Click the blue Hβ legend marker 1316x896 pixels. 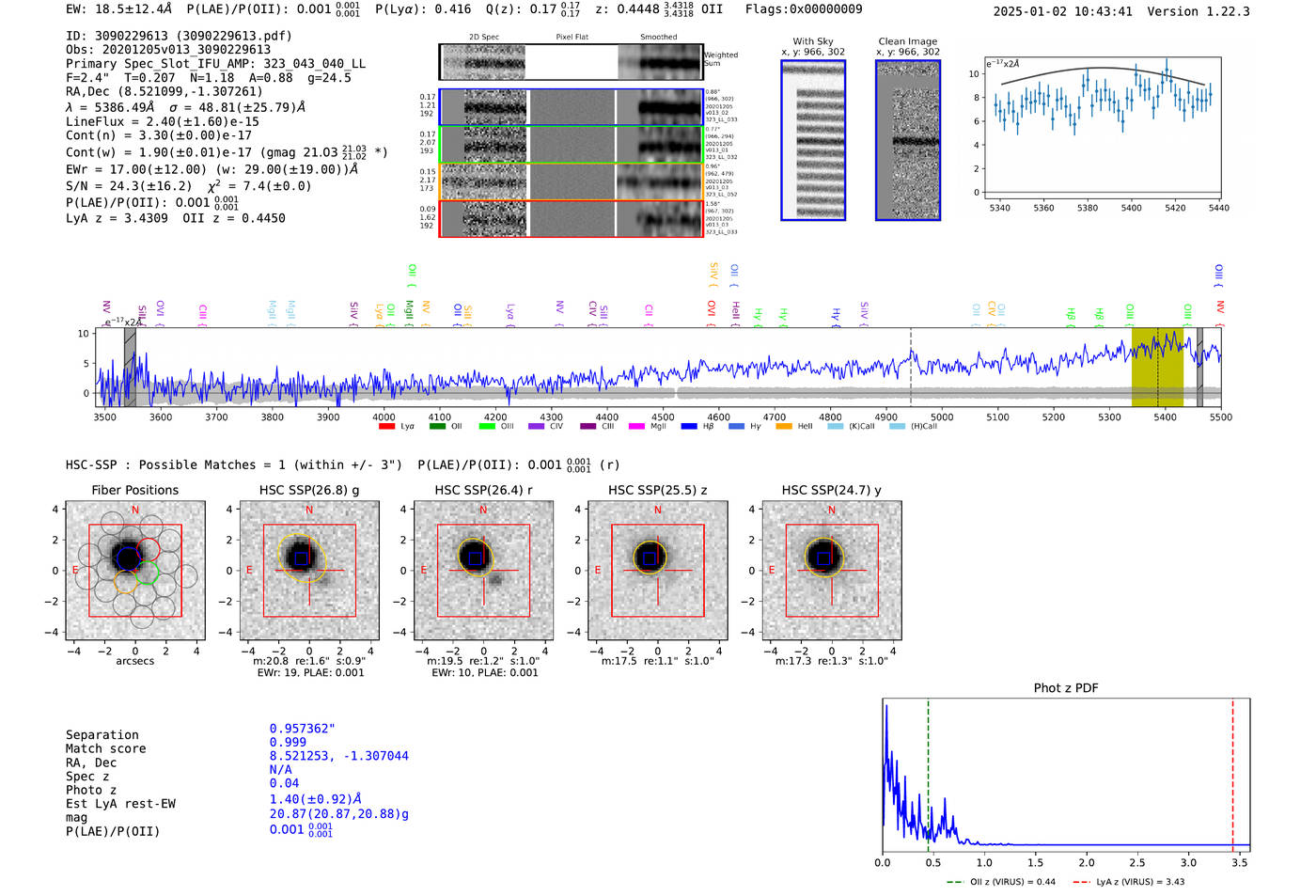[689, 427]
